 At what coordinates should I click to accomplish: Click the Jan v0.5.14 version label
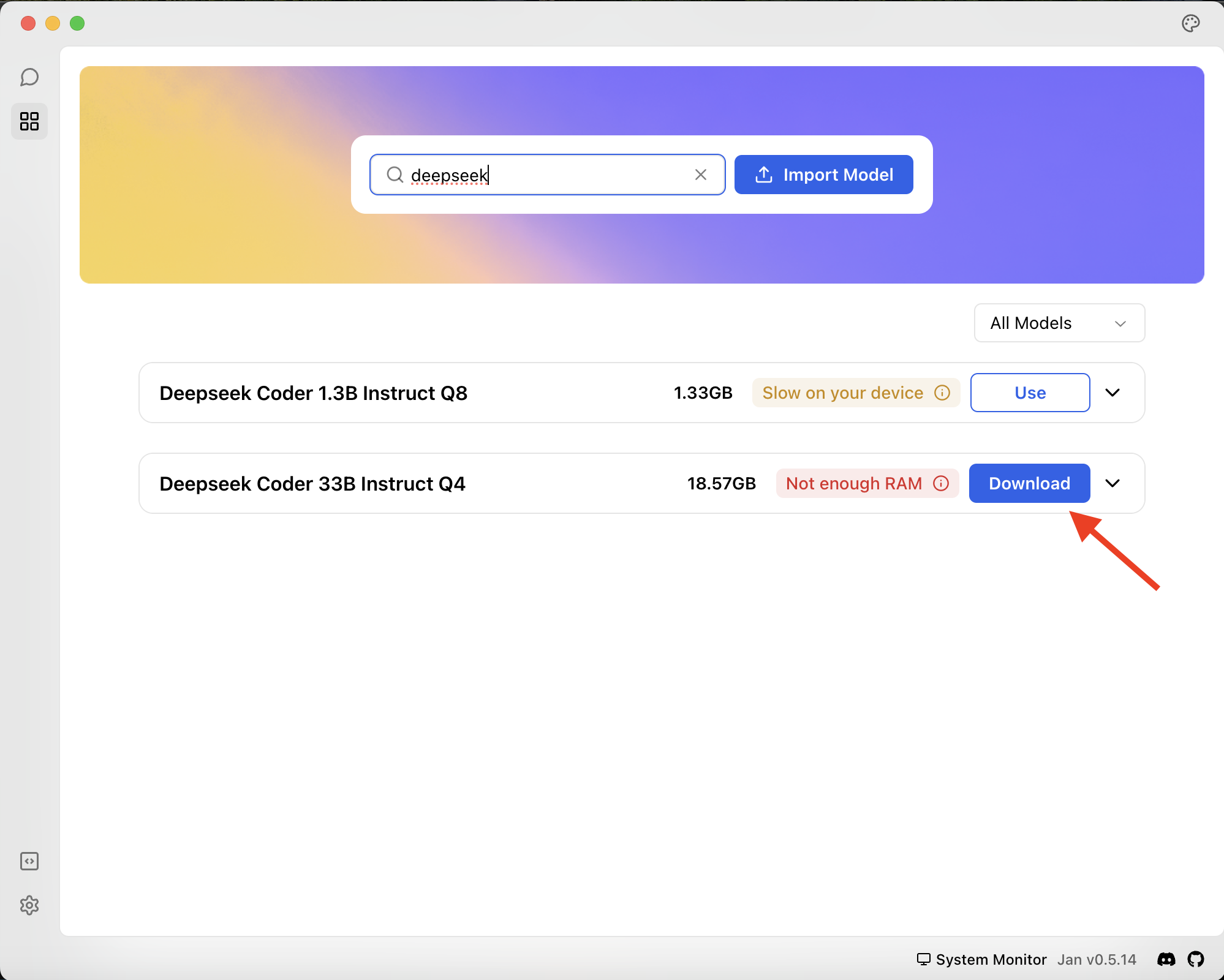(1095, 959)
